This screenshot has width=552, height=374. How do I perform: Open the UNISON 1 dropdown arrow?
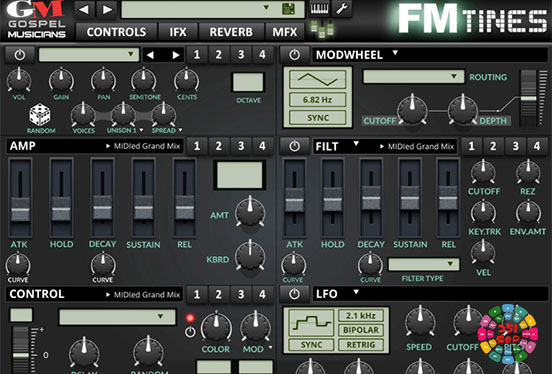click(141, 130)
